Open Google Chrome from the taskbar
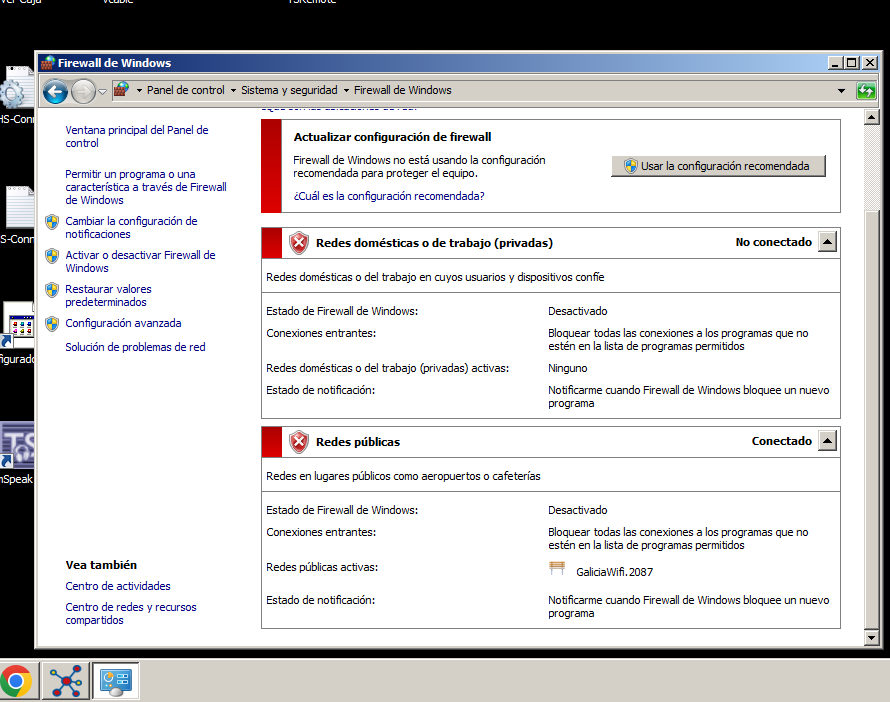Screen dimensions: 890x702 tap(16, 681)
